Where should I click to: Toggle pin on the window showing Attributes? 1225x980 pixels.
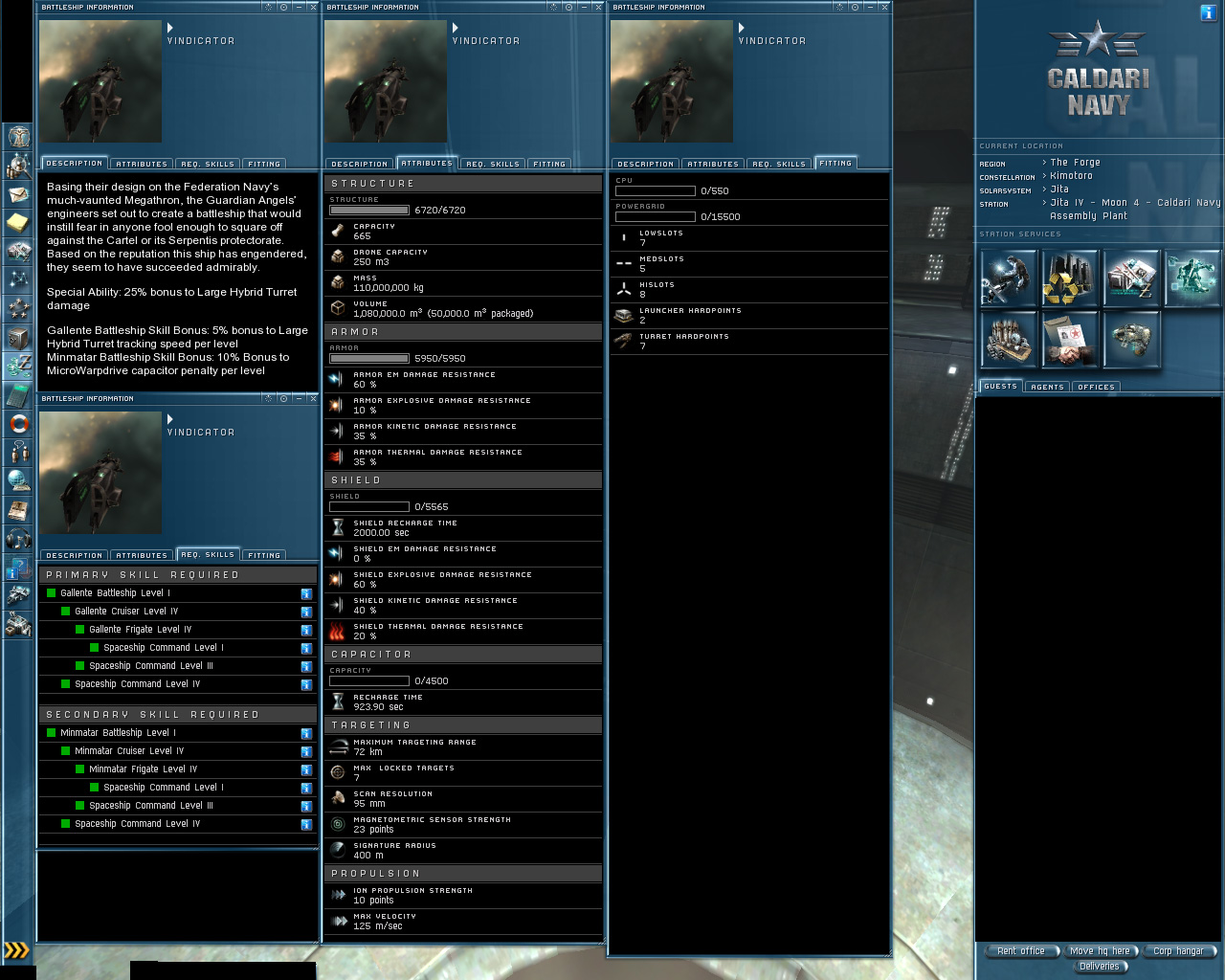pos(569,8)
